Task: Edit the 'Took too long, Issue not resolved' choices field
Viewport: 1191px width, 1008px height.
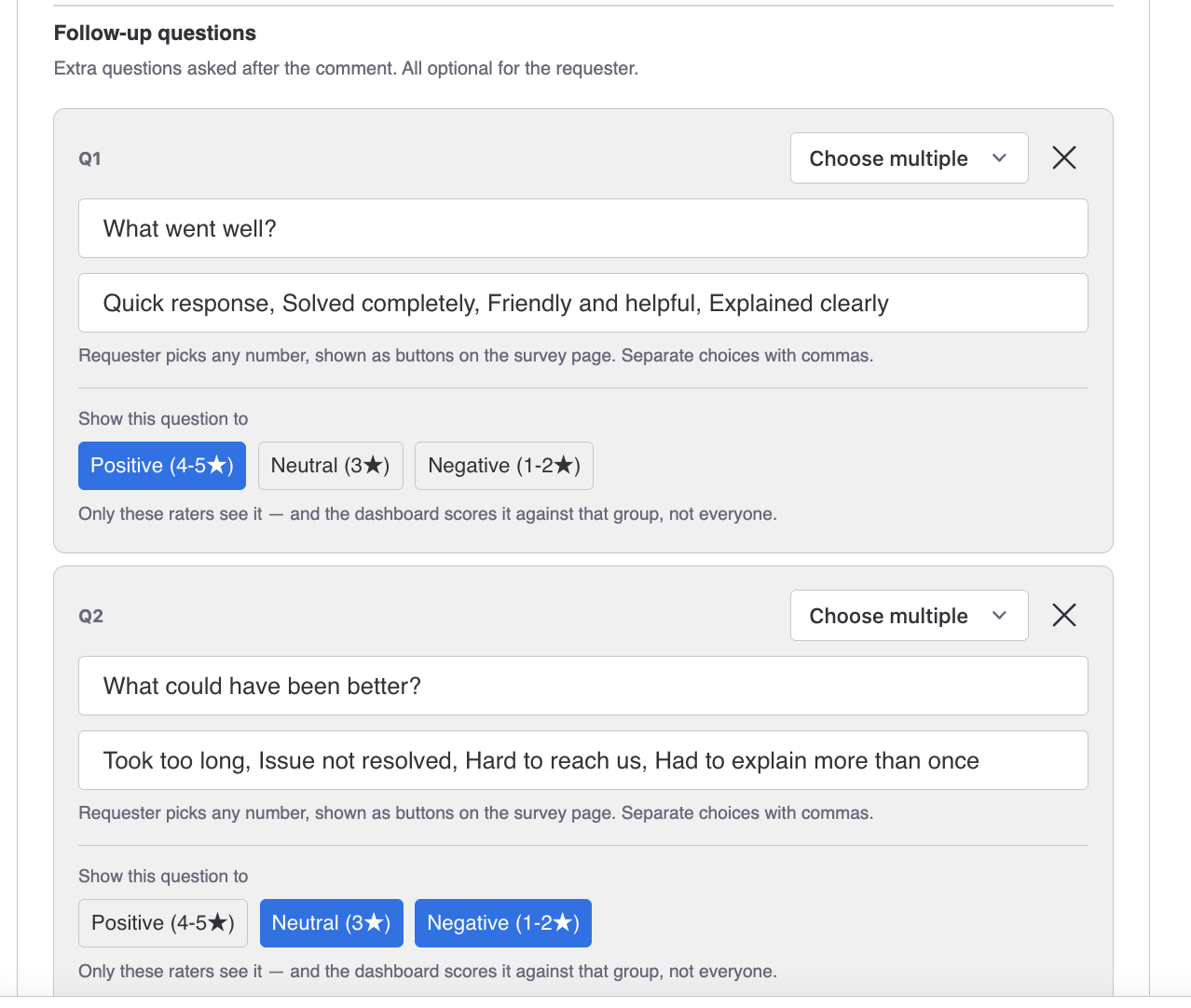Action: pos(583,760)
